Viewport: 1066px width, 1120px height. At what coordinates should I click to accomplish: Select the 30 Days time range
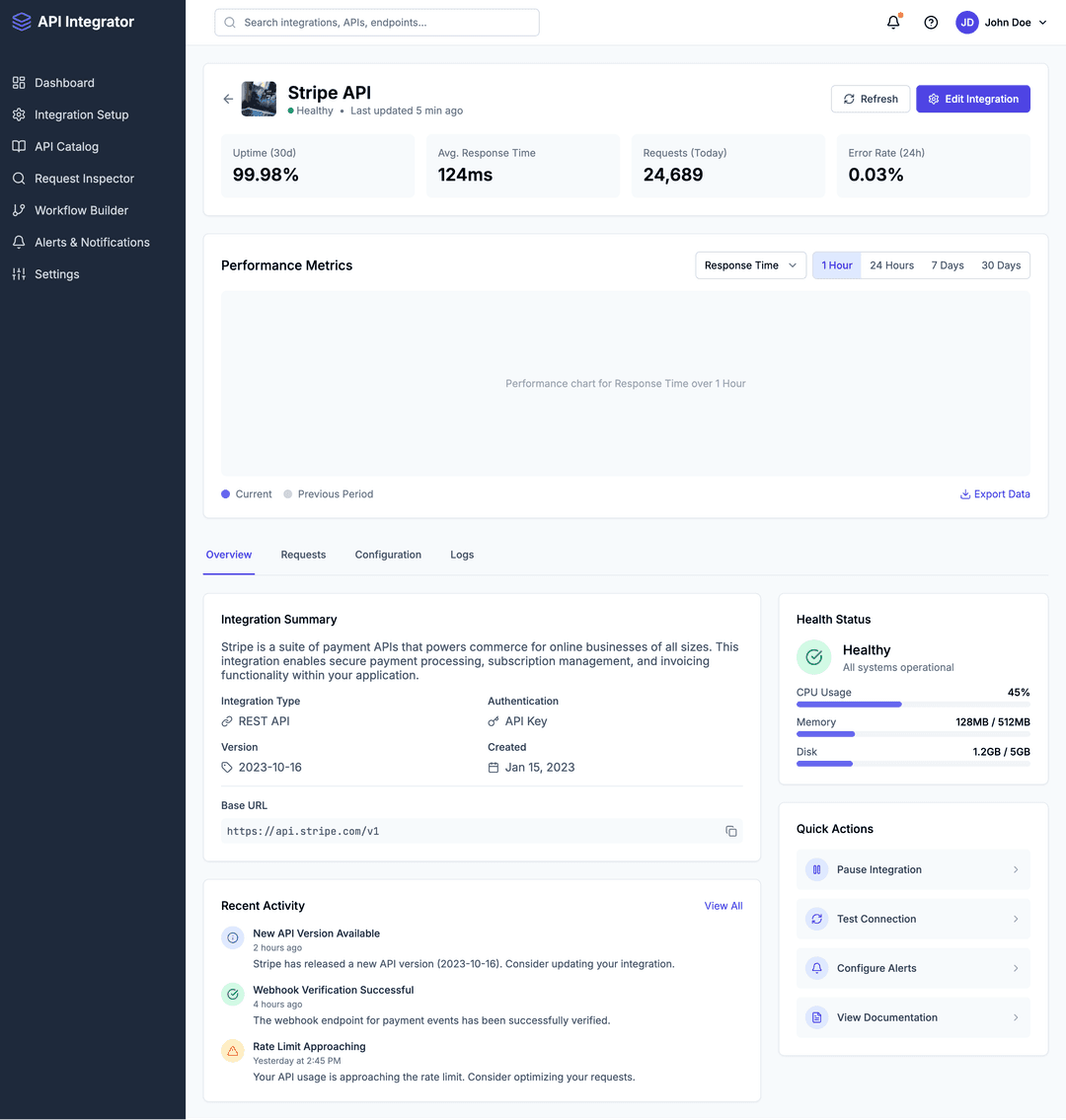pos(1001,264)
